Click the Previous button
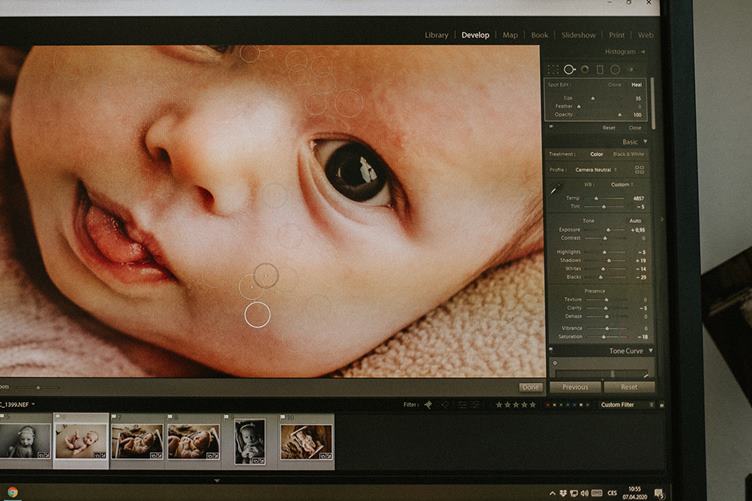 (x=575, y=387)
